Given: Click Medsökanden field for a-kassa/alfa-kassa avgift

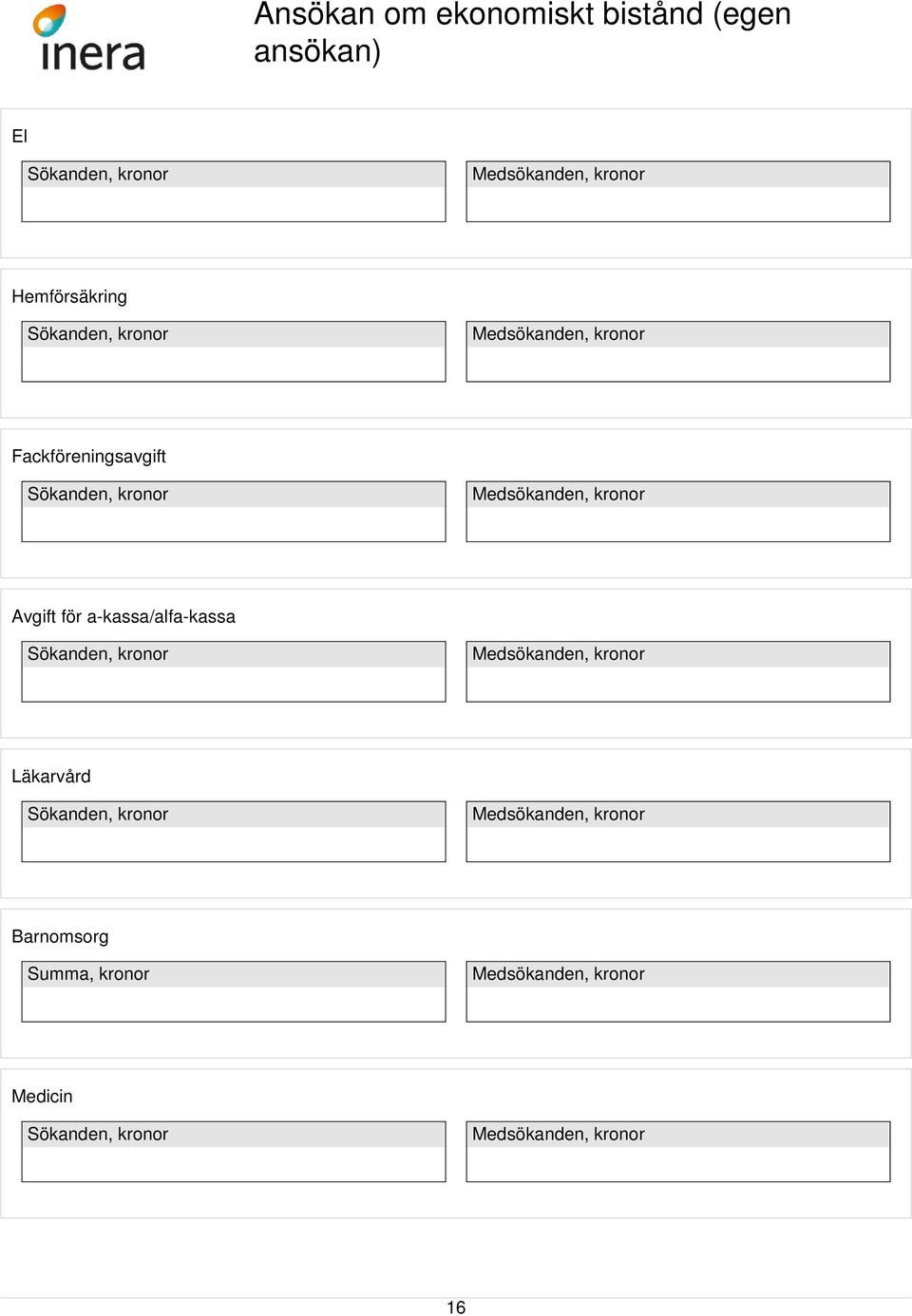Looking at the screenshot, I should tap(678, 671).
